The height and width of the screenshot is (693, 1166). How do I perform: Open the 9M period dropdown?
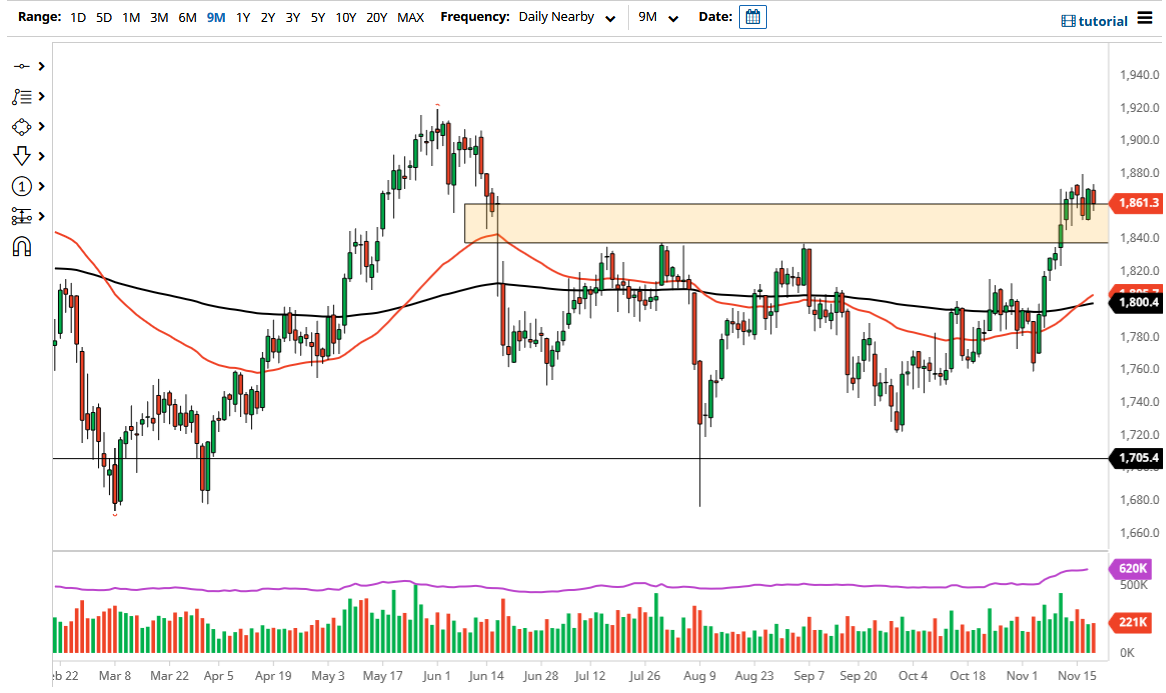coord(660,16)
